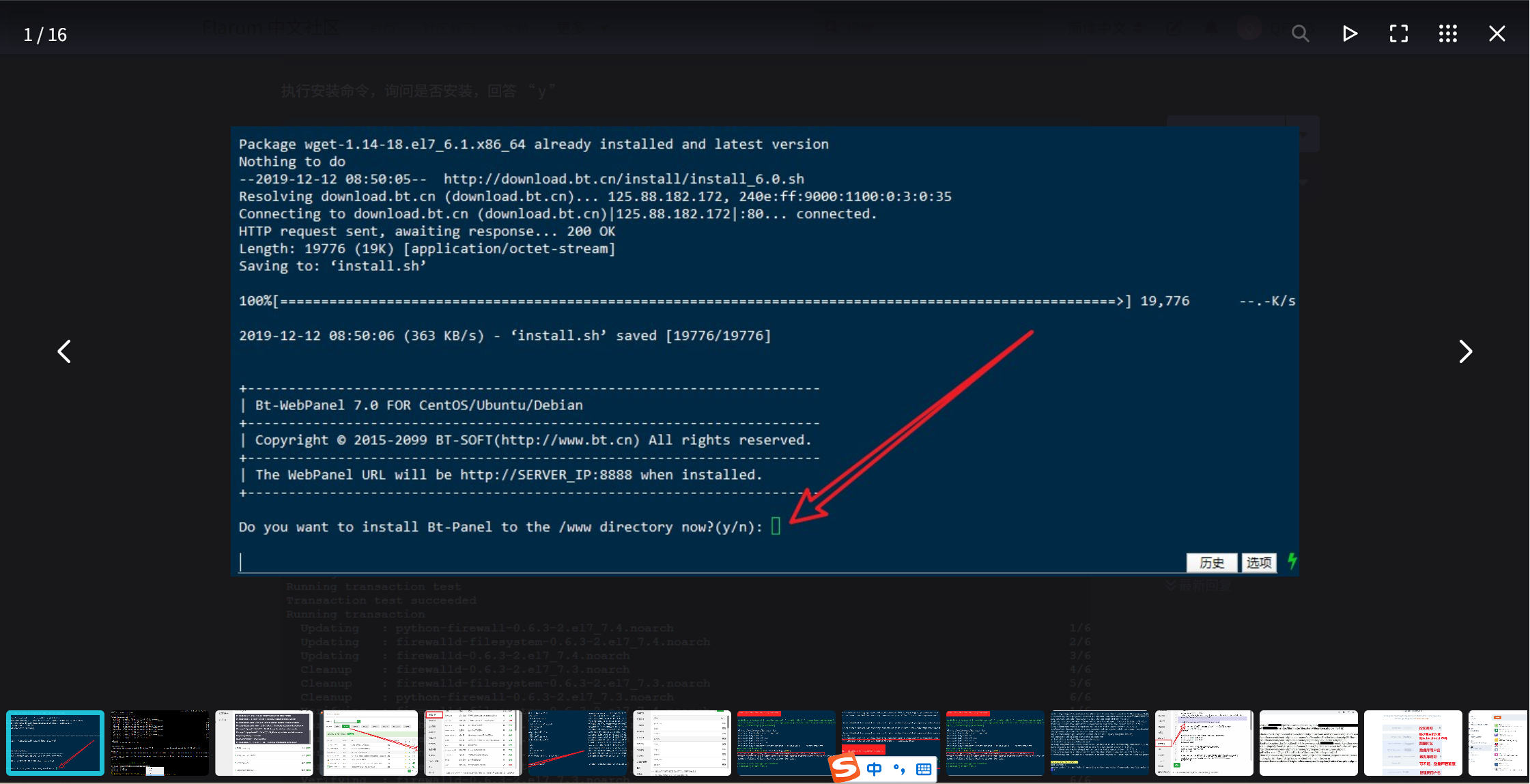Toggle fullscreen mode for gallery

click(1398, 33)
